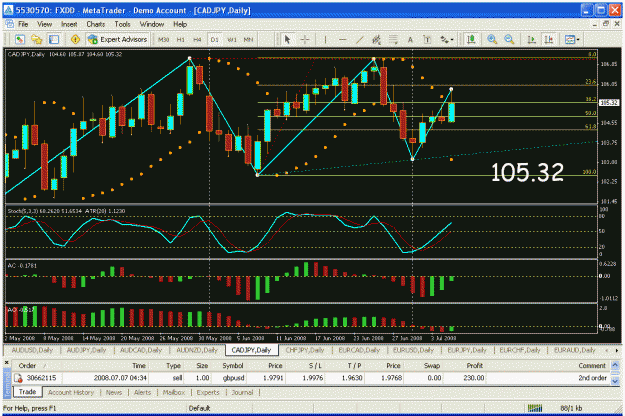Switch chart to MN monthly timeframe
The width and height of the screenshot is (625, 416).
pyautogui.click(x=248, y=40)
